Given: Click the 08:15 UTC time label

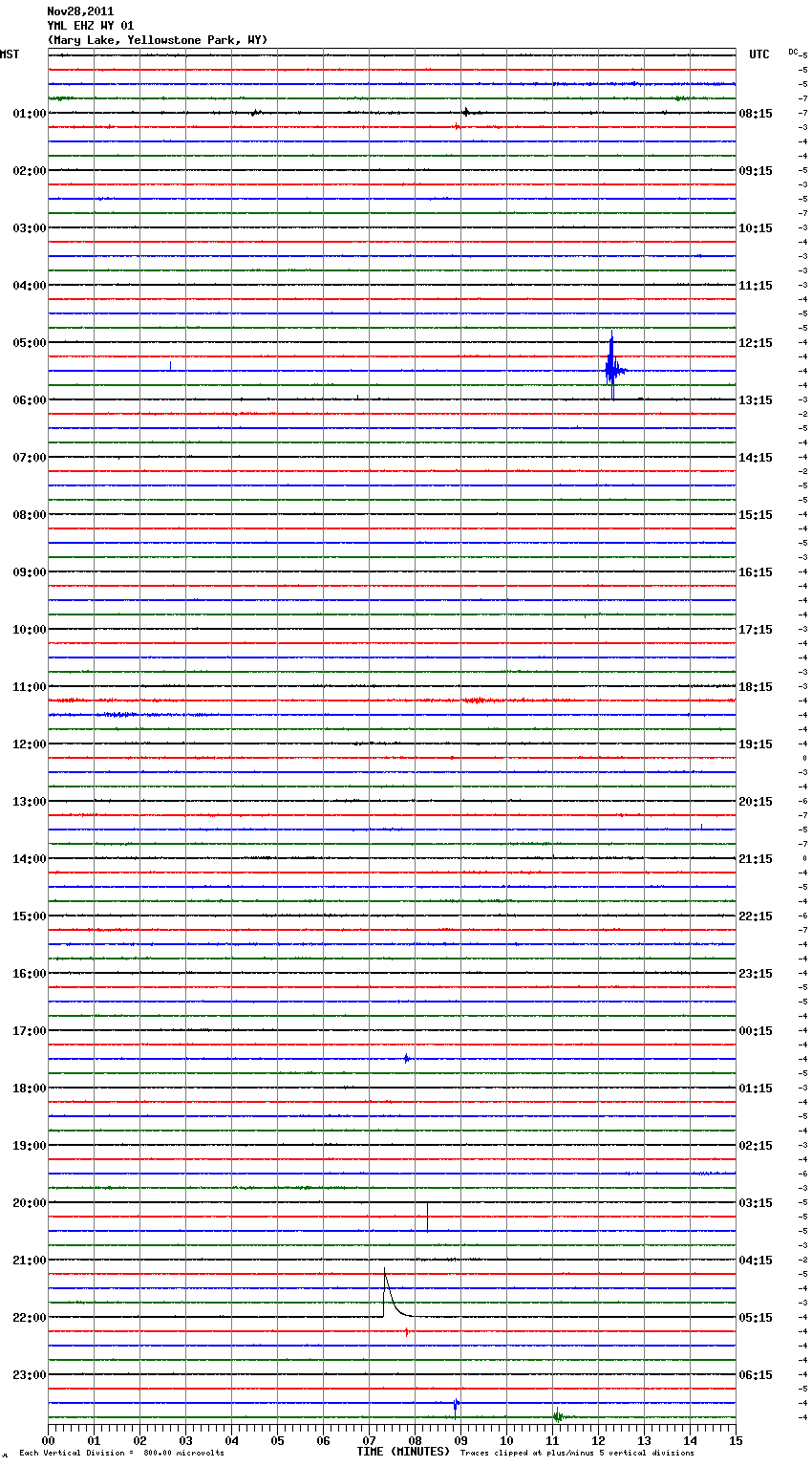Looking at the screenshot, I should (x=756, y=114).
